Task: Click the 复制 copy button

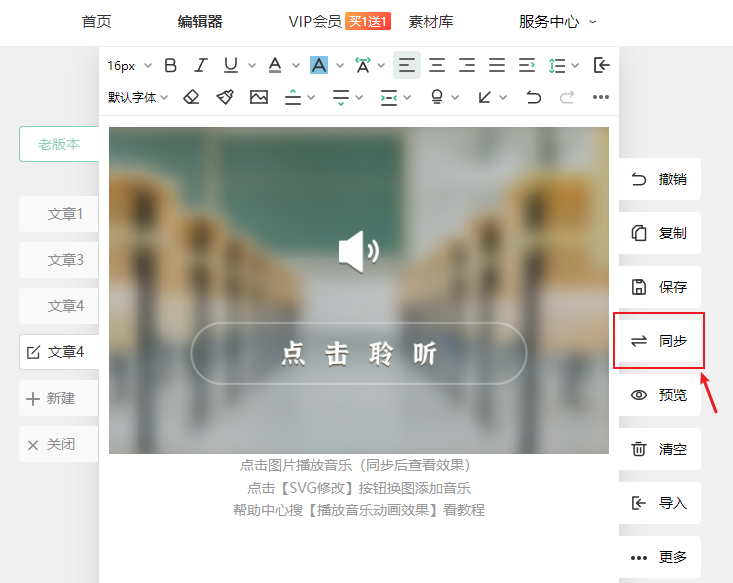Action: pos(660,233)
